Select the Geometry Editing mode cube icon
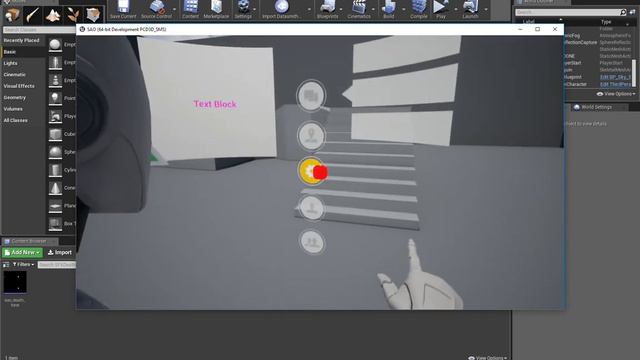Image resolution: width=640 pixels, height=360 pixels. pyautogui.click(x=93, y=15)
